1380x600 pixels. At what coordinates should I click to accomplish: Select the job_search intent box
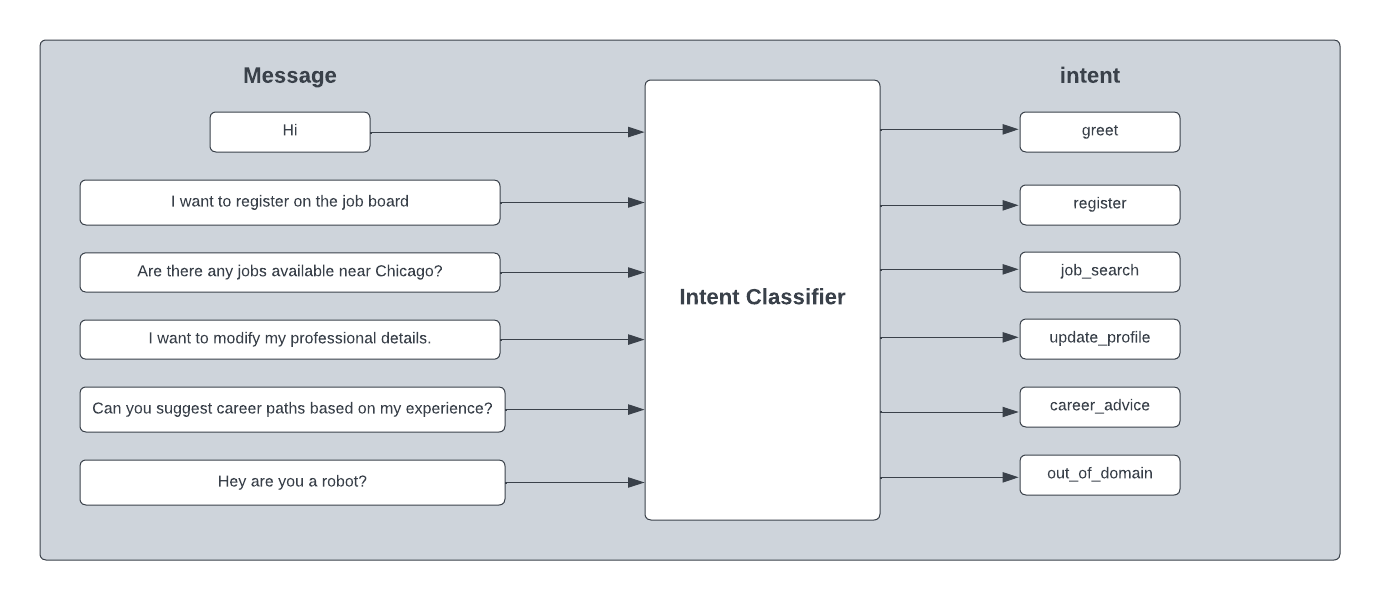coord(1099,271)
